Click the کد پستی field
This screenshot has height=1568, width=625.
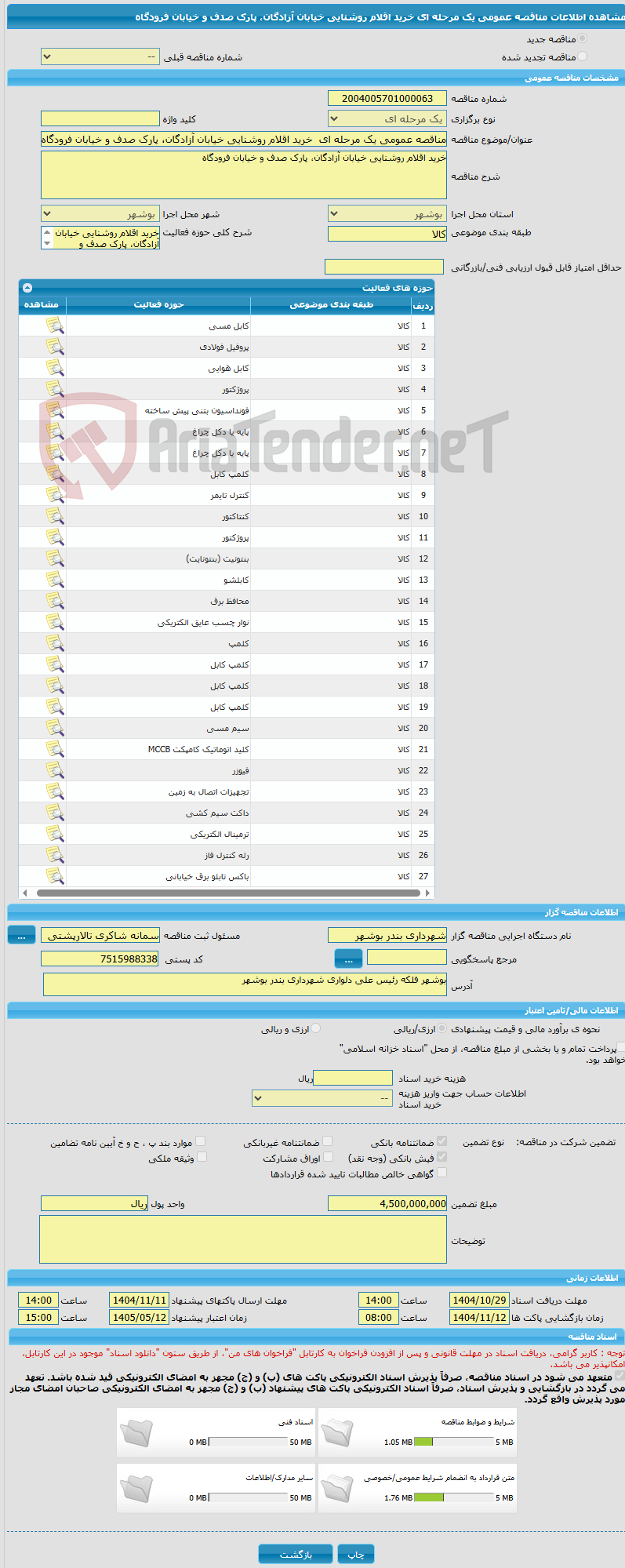(100, 959)
